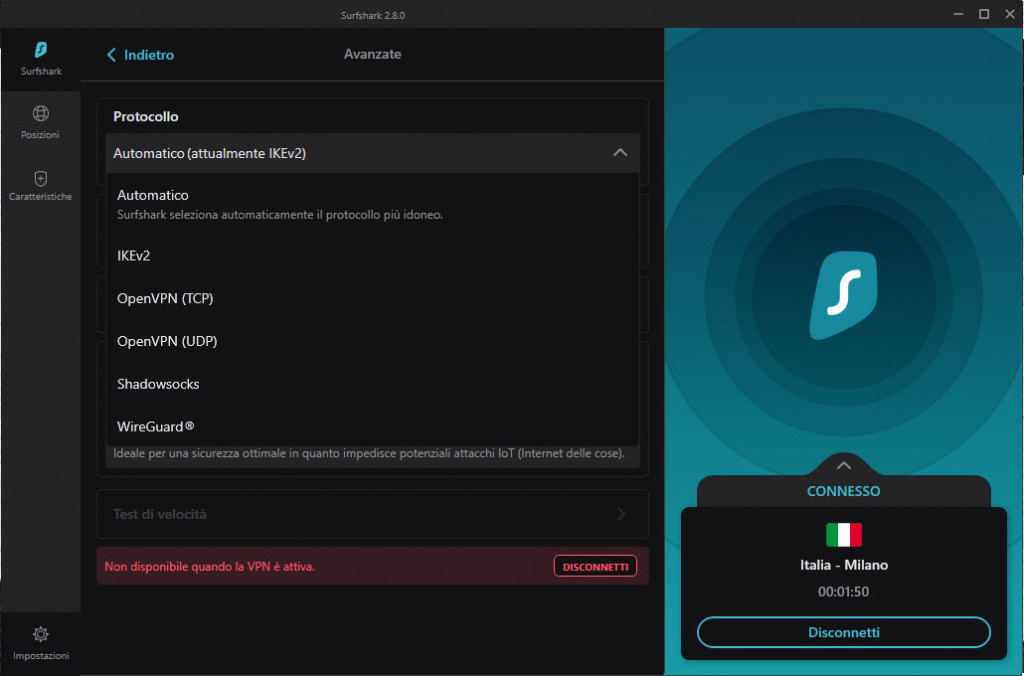Open the Caratteristiche shield icon

click(x=40, y=179)
